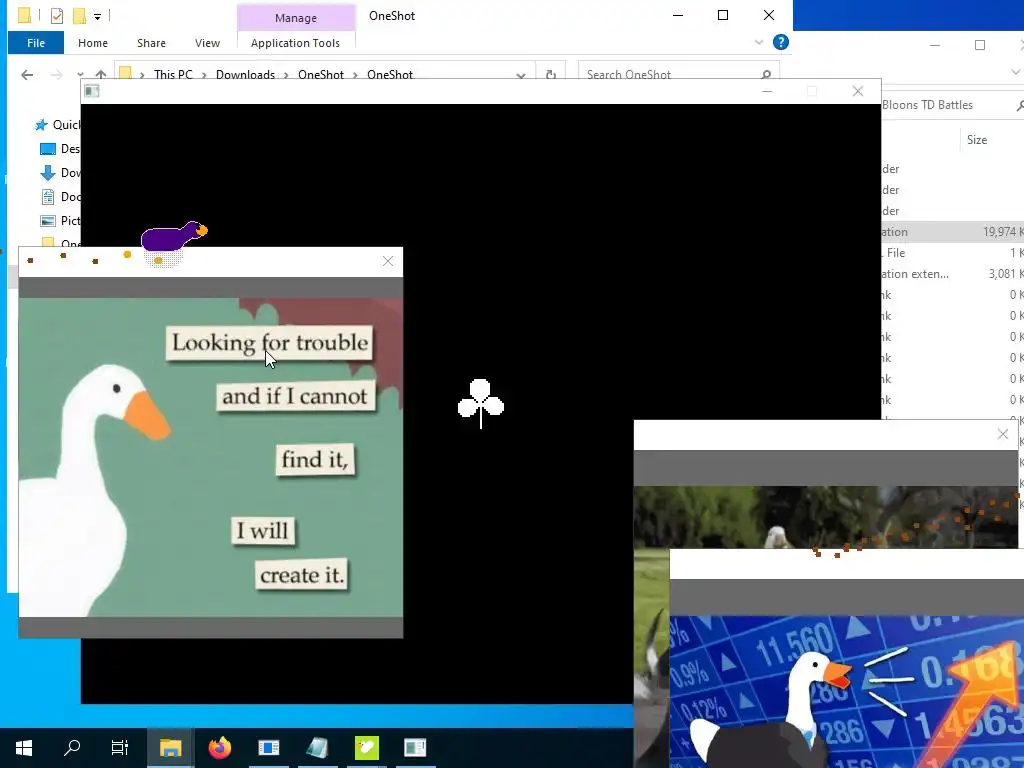Refresh the OneShot folder view
Screen dimensions: 1024x768
coord(551,74)
